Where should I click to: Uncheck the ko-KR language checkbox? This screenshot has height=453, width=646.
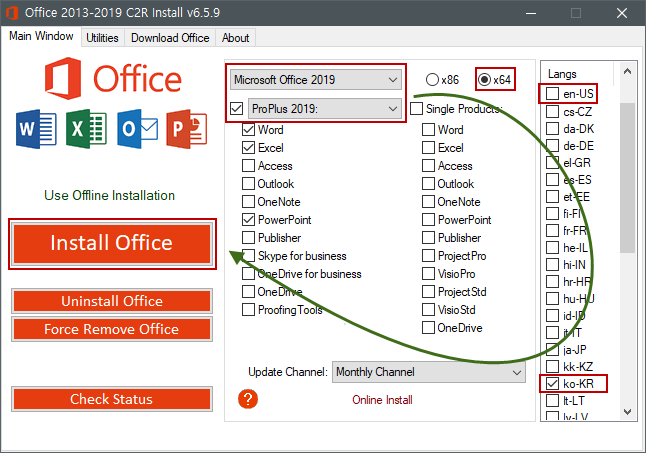552,384
